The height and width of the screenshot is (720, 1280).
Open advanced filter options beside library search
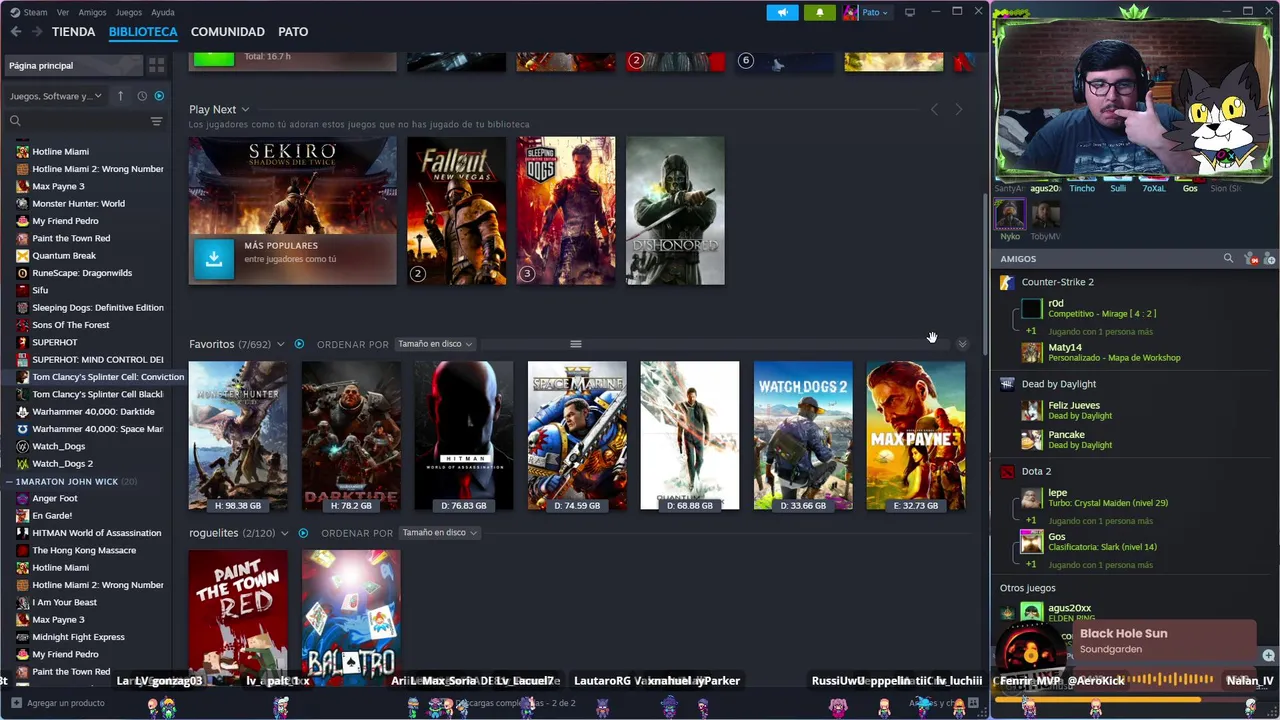pos(156,121)
